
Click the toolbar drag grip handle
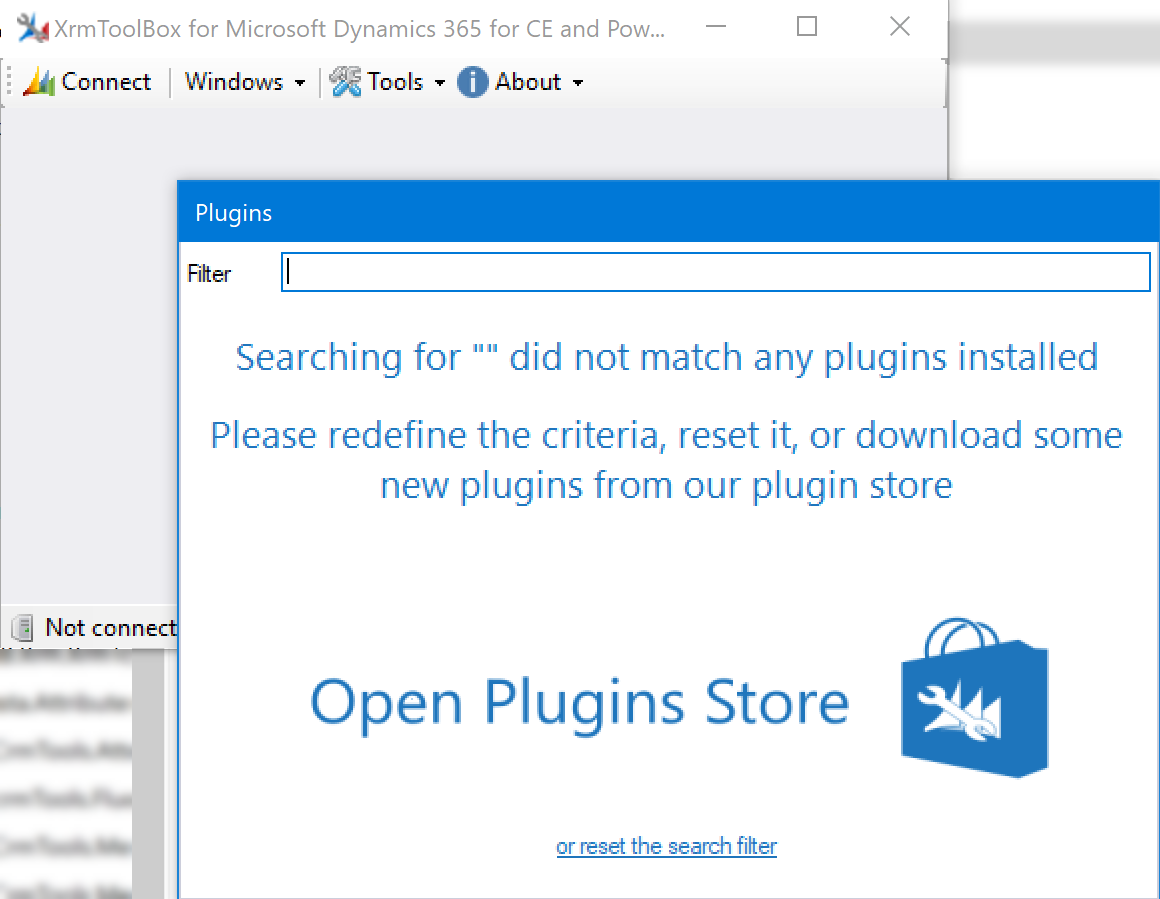(x=9, y=82)
